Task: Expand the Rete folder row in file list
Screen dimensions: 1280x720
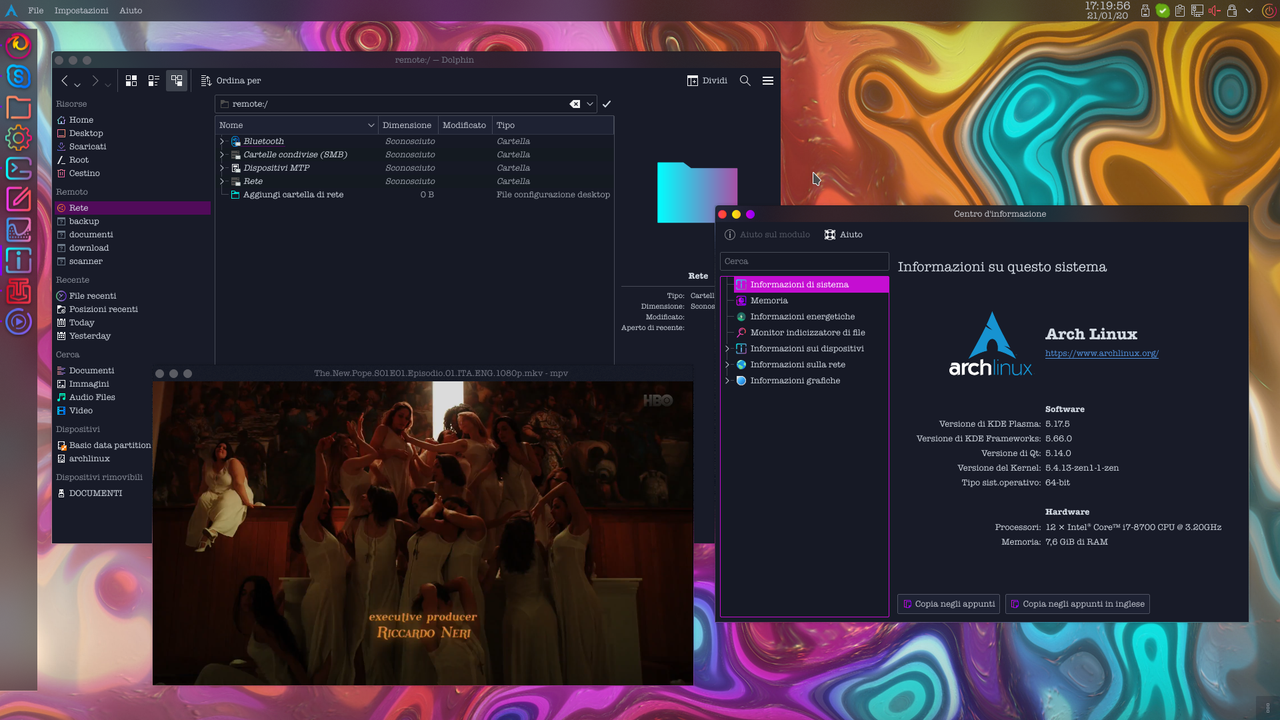Action: coord(222,182)
